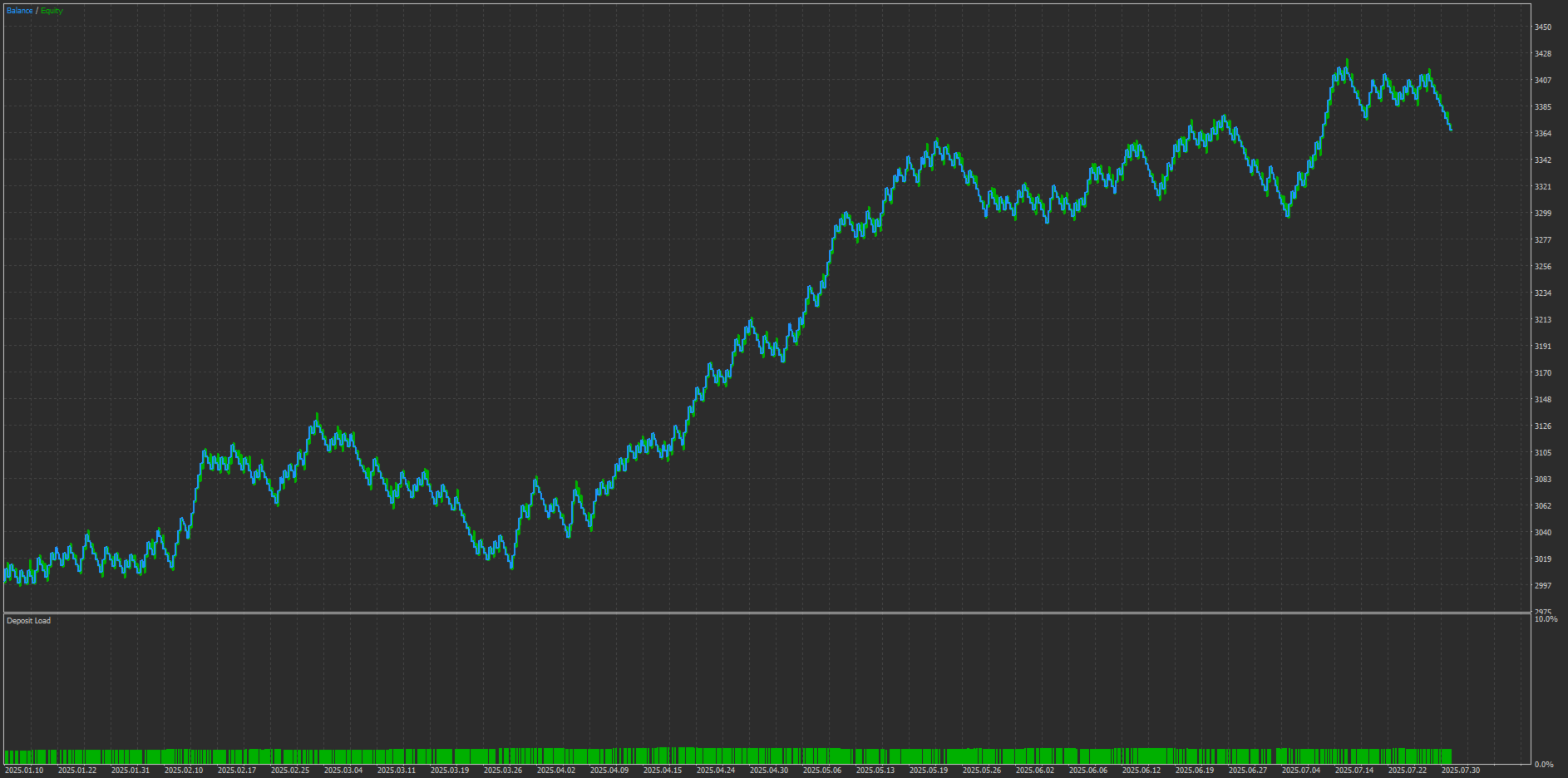Click the 10.0% deposit load scale label
This screenshot has height=778, width=1568.
(x=1546, y=619)
